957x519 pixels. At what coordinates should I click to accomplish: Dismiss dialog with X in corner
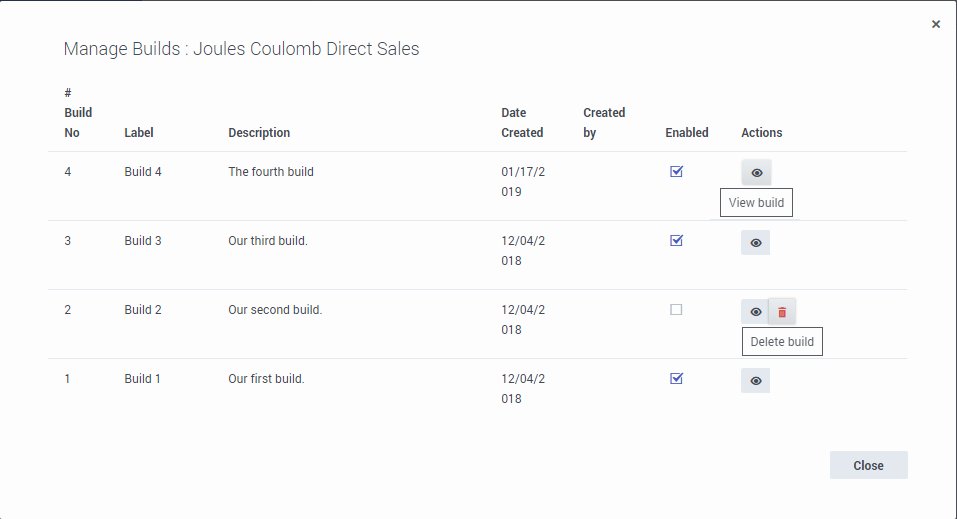click(936, 24)
